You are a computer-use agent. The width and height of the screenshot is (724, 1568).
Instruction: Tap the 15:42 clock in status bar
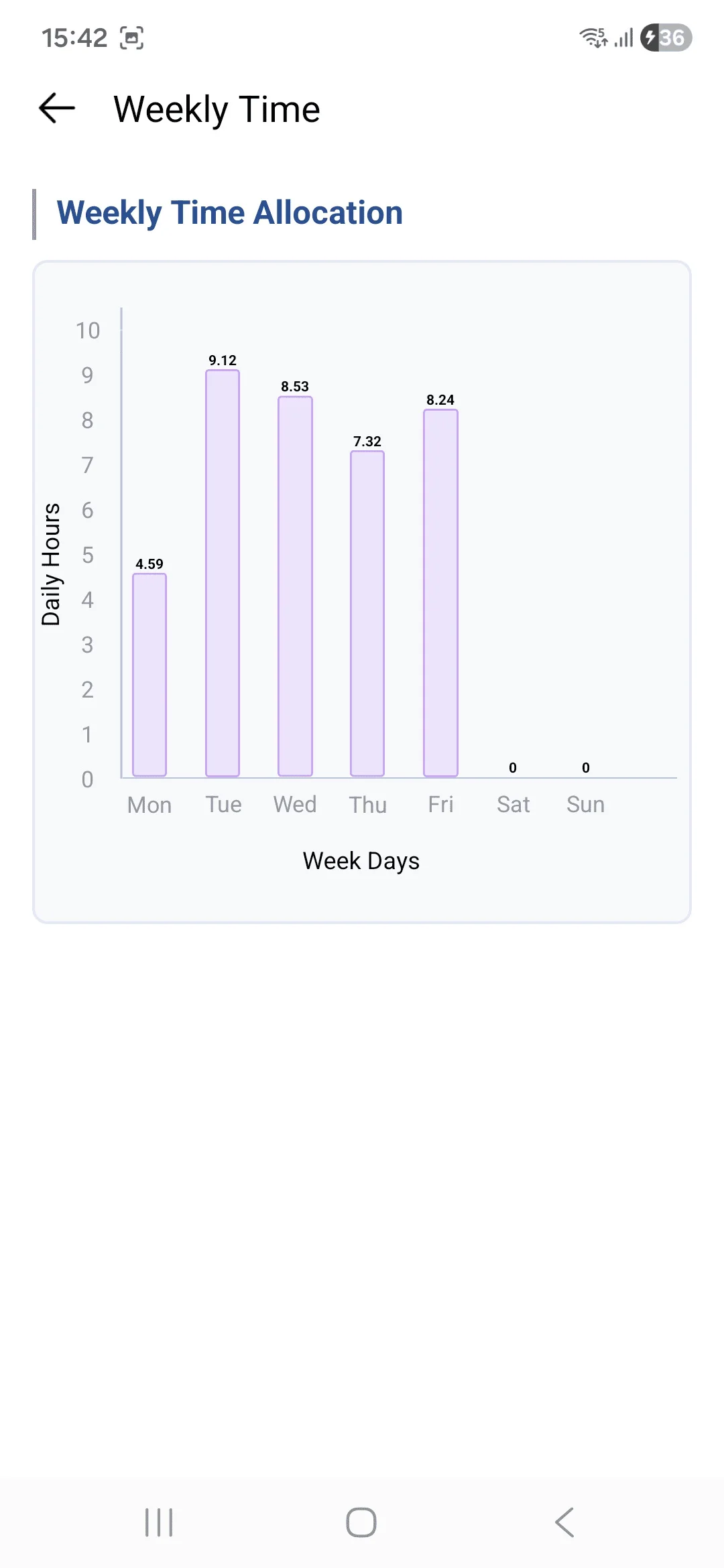point(74,38)
